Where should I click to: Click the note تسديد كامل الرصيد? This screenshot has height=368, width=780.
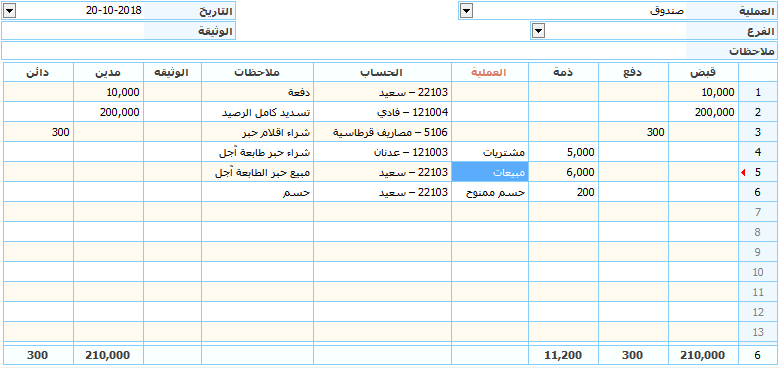coord(258,112)
